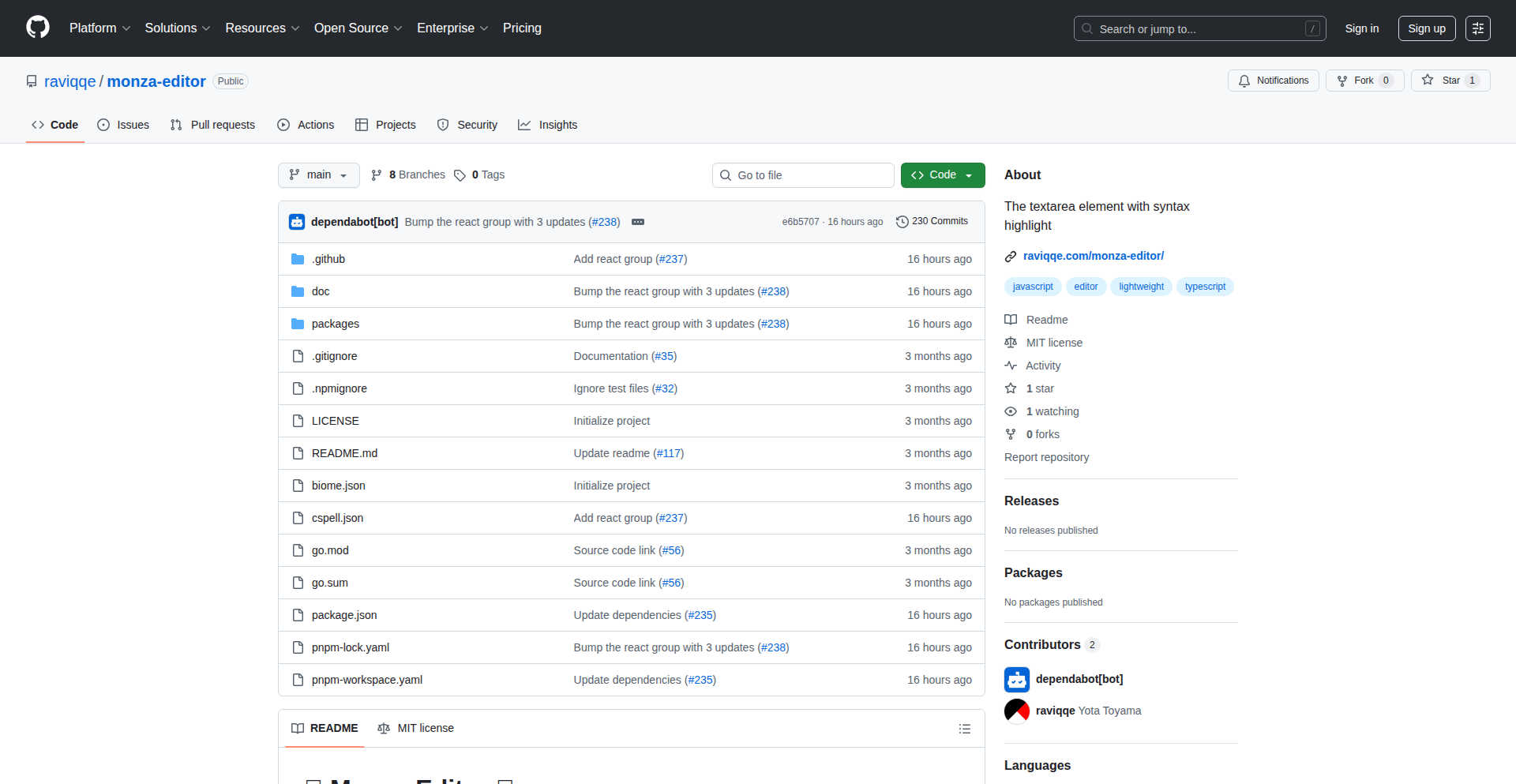Click the Go to file field
This screenshot has height=784, width=1516.
803,175
